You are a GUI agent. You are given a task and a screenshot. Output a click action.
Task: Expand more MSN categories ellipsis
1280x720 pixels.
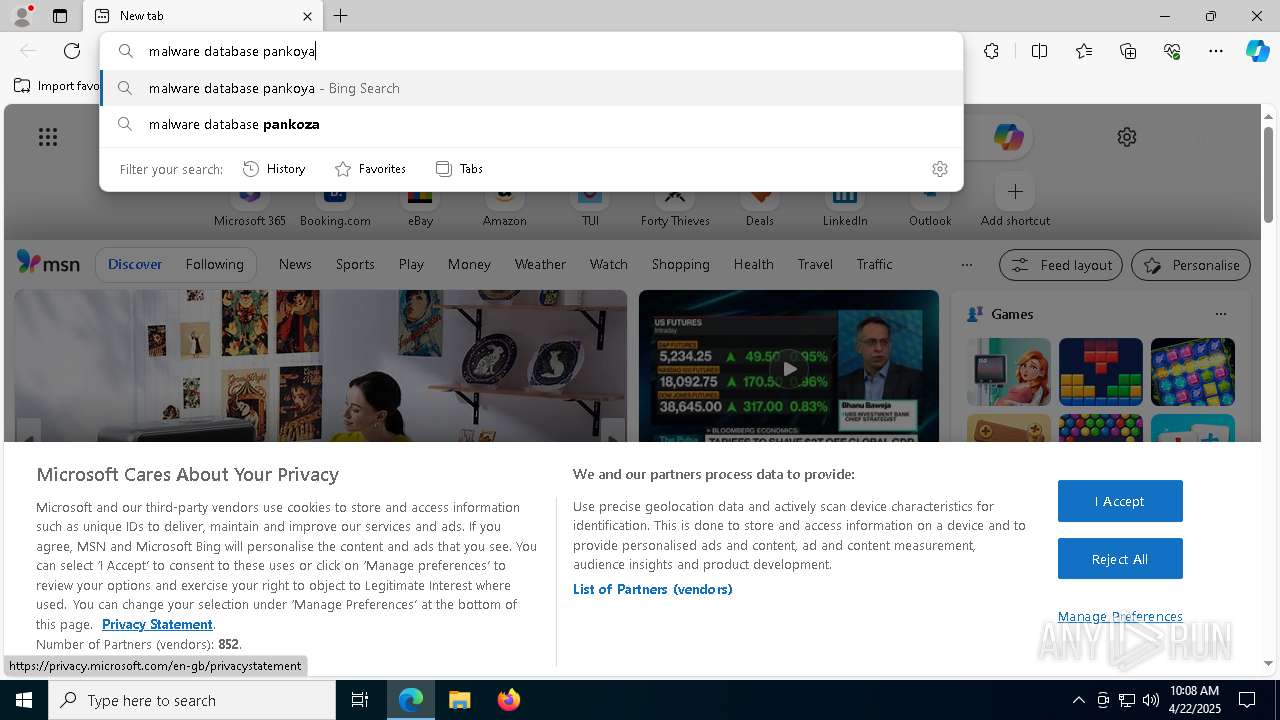point(966,265)
